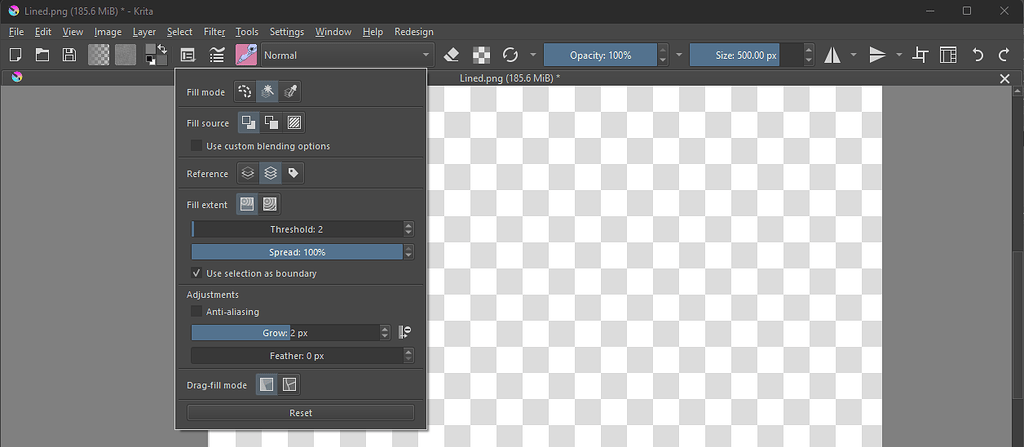Enable Use custom blending options
Image resolution: width=1024 pixels, height=447 pixels.
197,146
